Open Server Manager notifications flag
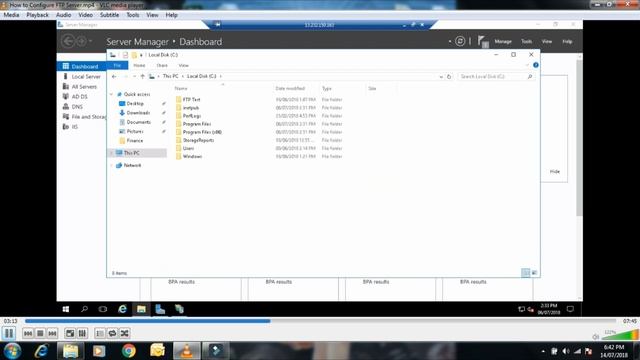 [x=482, y=41]
